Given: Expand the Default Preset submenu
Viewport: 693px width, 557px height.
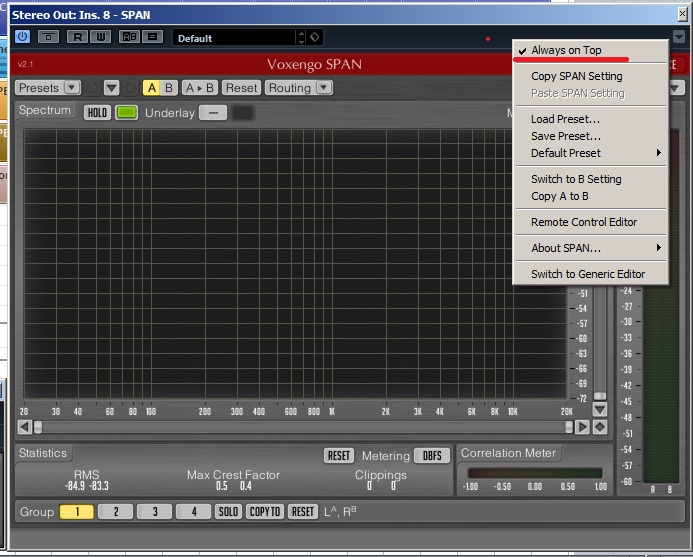Looking at the screenshot, I should [x=591, y=153].
